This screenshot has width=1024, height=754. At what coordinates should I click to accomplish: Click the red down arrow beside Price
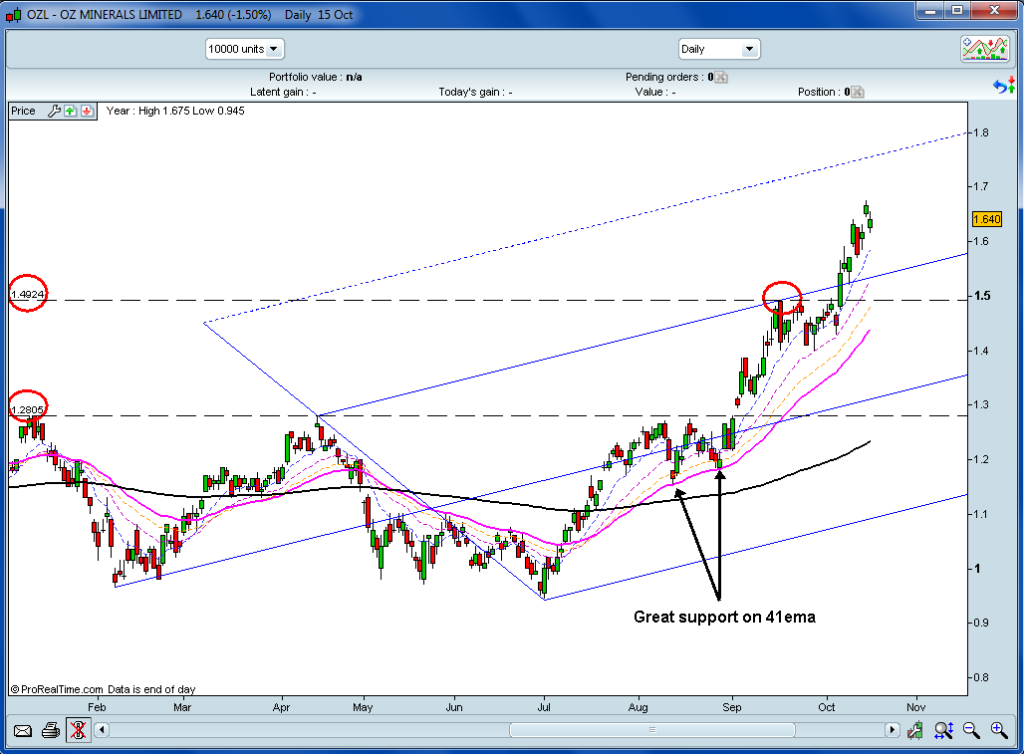pos(87,111)
